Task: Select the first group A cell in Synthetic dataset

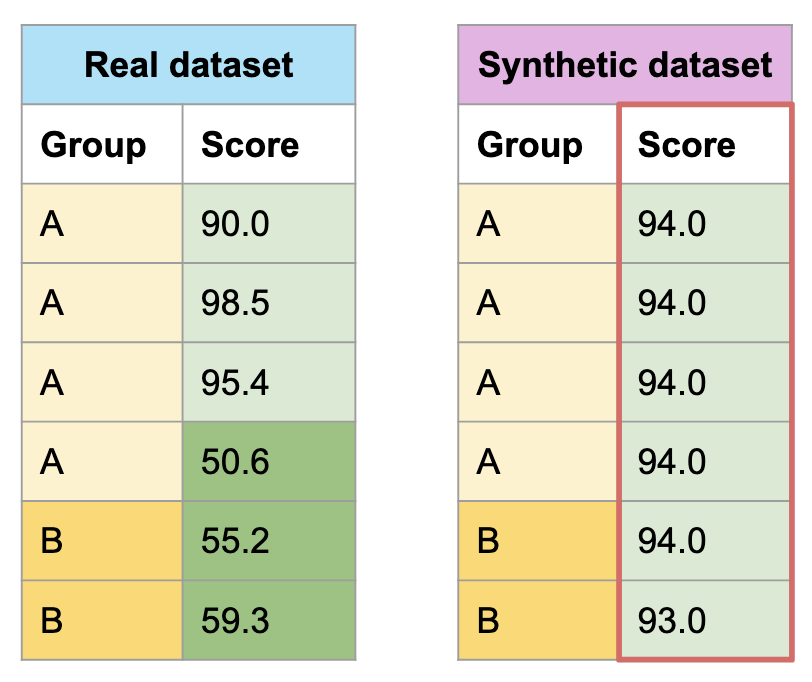Action: [538, 224]
